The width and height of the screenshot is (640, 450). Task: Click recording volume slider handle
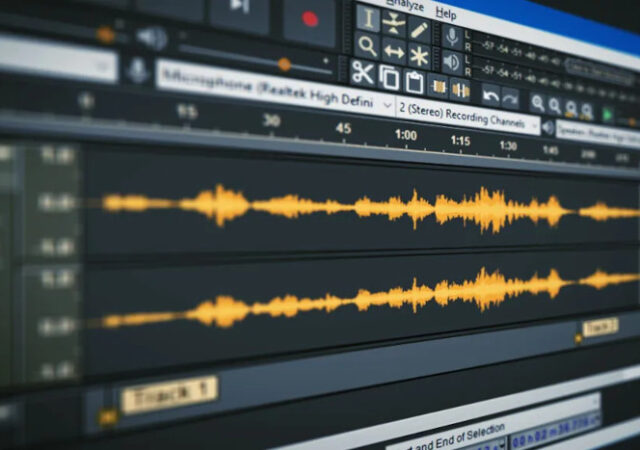(106, 35)
